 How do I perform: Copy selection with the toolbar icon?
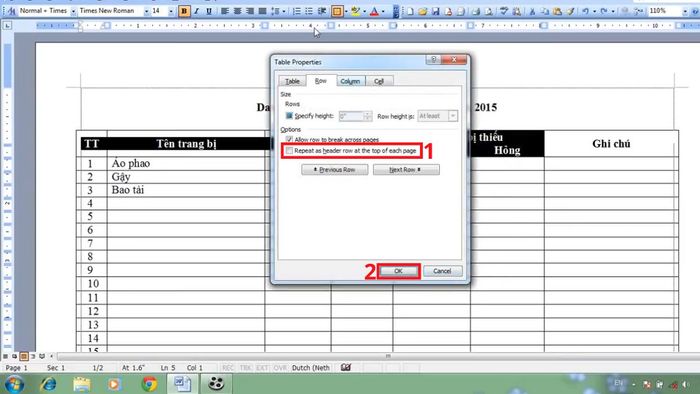[x=545, y=11]
